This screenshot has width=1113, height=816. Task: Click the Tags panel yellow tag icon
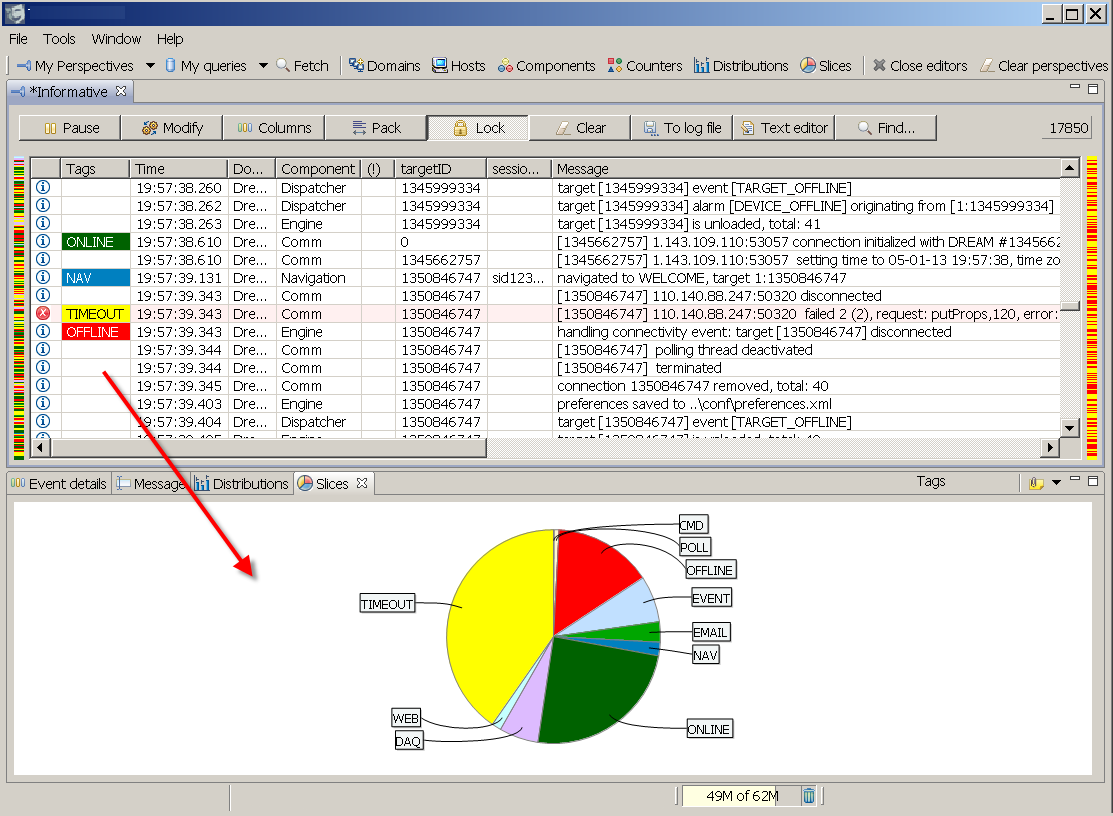[x=1036, y=483]
